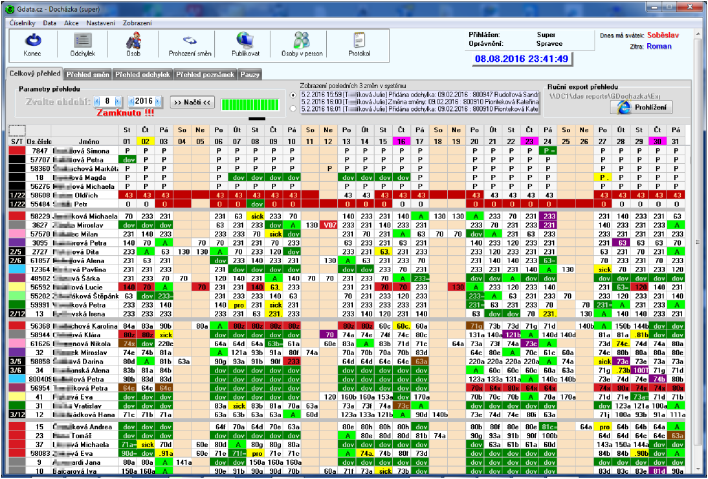Click the Publikovat globe icon

[x=245, y=40]
